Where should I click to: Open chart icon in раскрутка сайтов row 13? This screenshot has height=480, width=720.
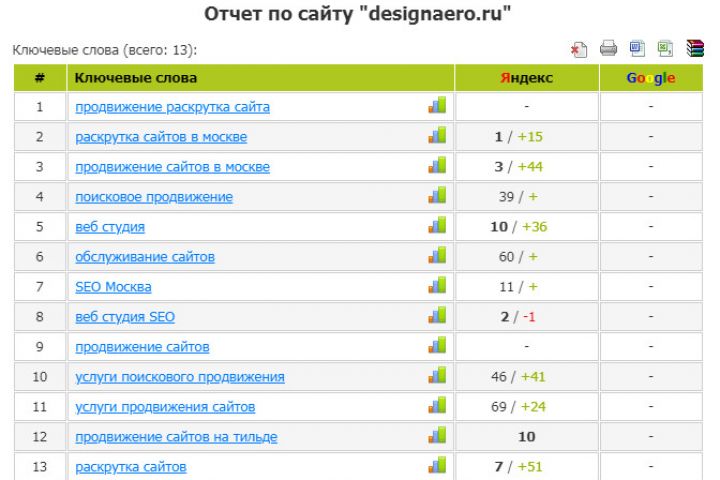coord(437,465)
